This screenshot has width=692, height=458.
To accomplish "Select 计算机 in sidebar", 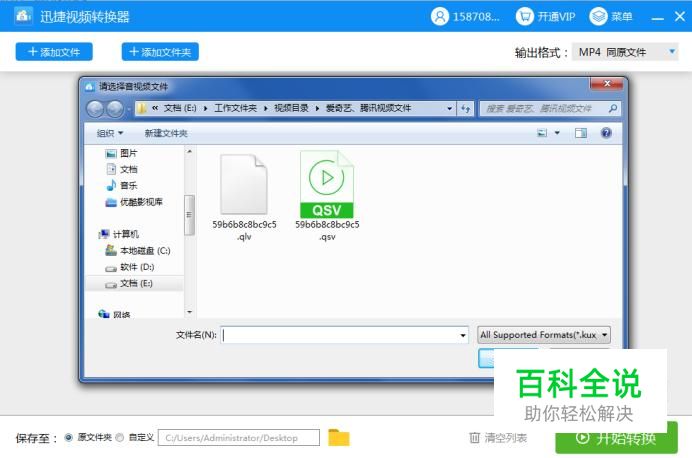I will pyautogui.click(x=118, y=234).
